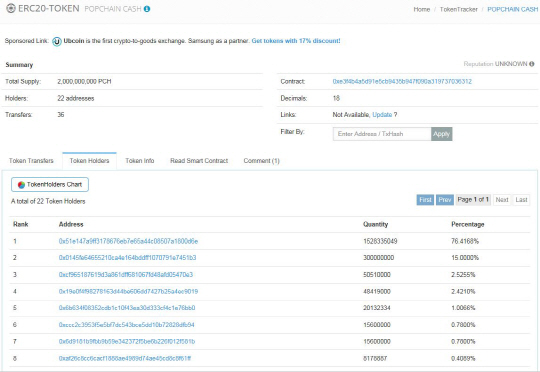Click the Page 1 of 1 indicator

[x=473, y=200]
